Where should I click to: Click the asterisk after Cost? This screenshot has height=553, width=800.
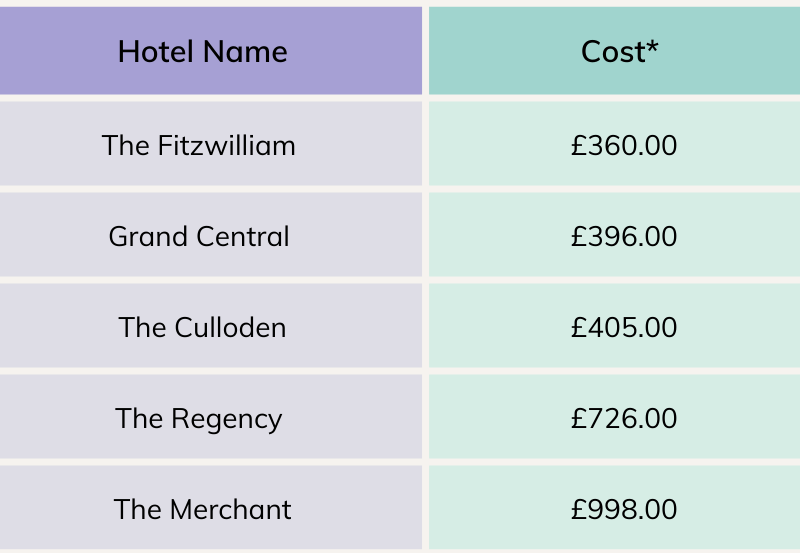[x=653, y=47]
